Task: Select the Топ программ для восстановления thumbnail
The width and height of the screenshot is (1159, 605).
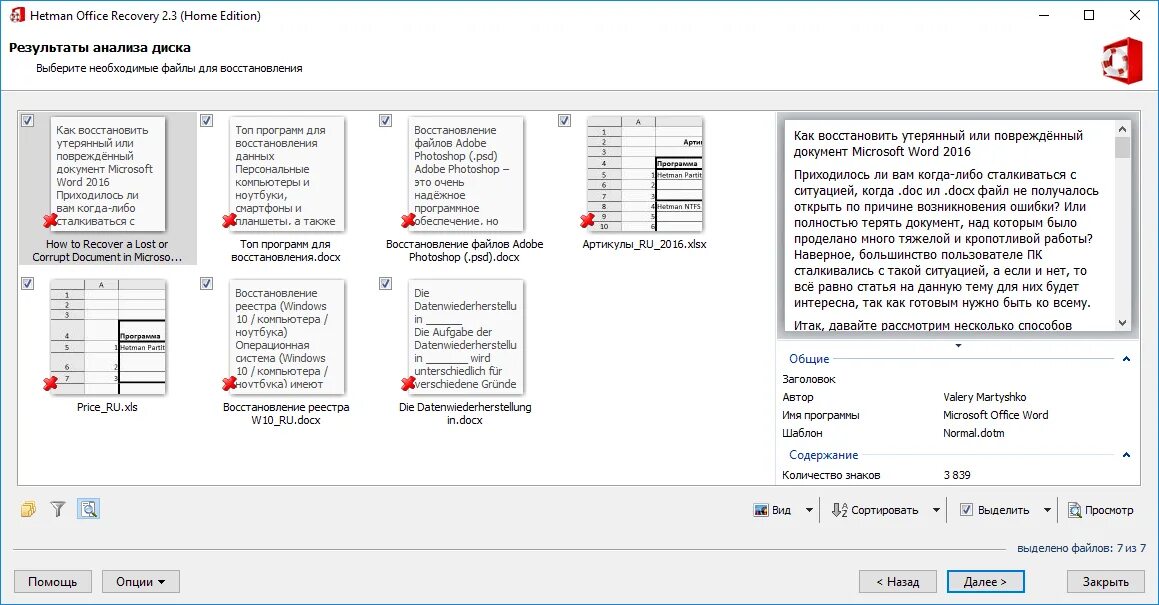Action: 286,174
